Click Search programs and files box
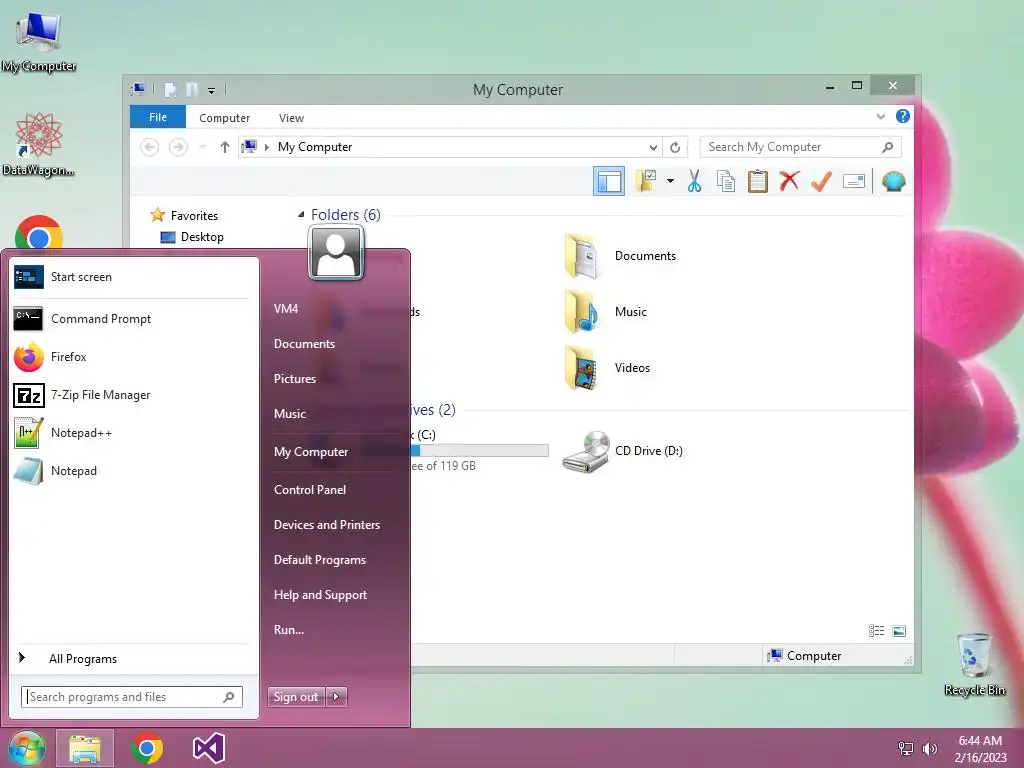The width and height of the screenshot is (1024, 768). 131,697
